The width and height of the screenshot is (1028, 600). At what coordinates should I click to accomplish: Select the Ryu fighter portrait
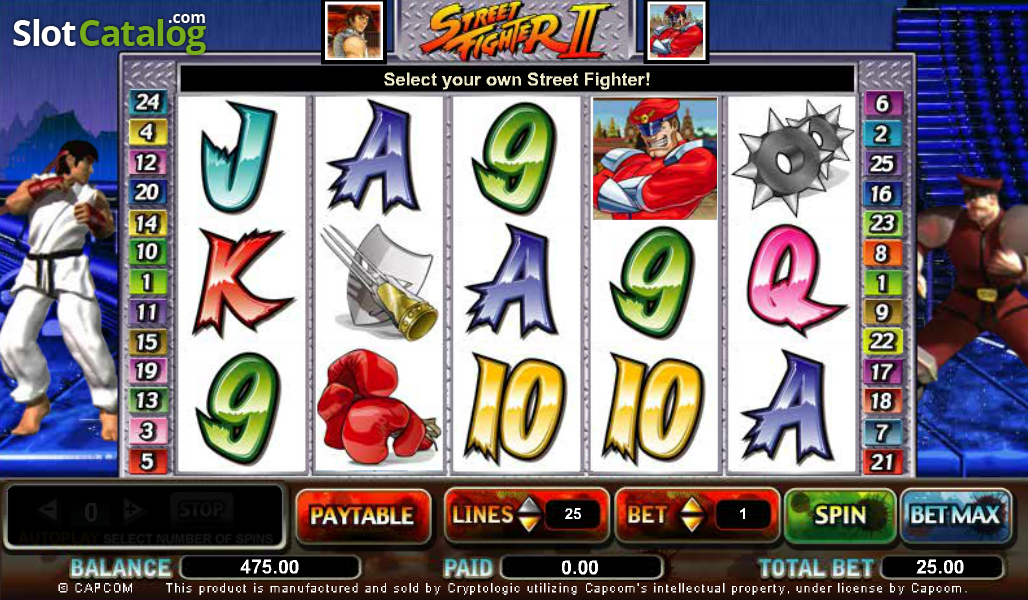click(354, 31)
